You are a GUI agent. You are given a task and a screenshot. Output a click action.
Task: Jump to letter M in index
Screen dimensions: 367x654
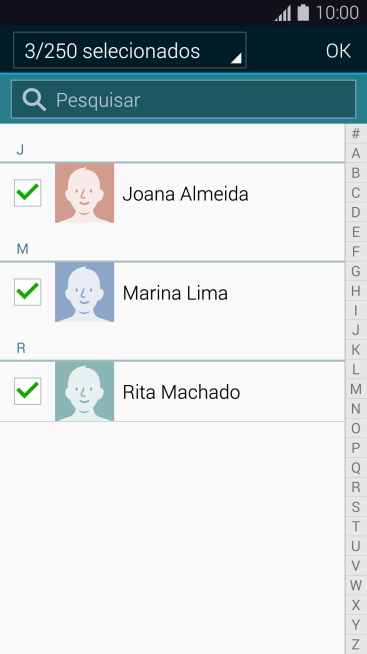pyautogui.click(x=356, y=389)
